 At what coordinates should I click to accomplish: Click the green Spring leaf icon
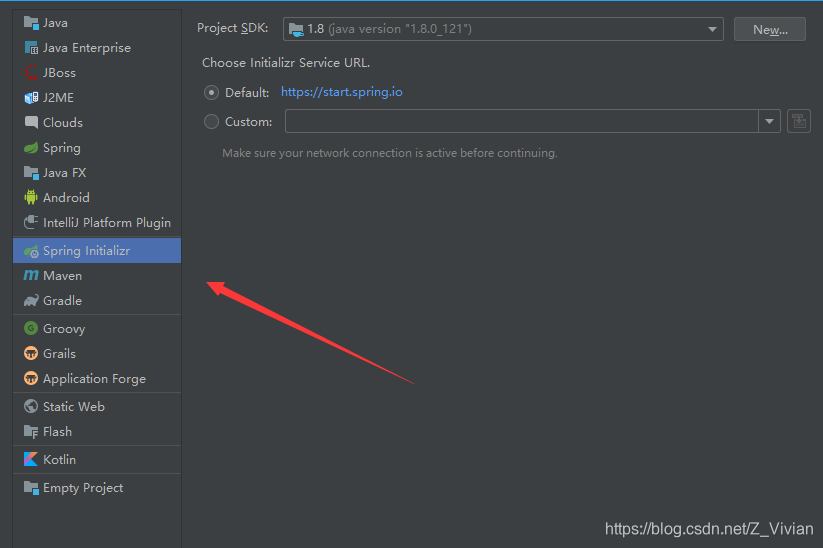click(x=31, y=147)
